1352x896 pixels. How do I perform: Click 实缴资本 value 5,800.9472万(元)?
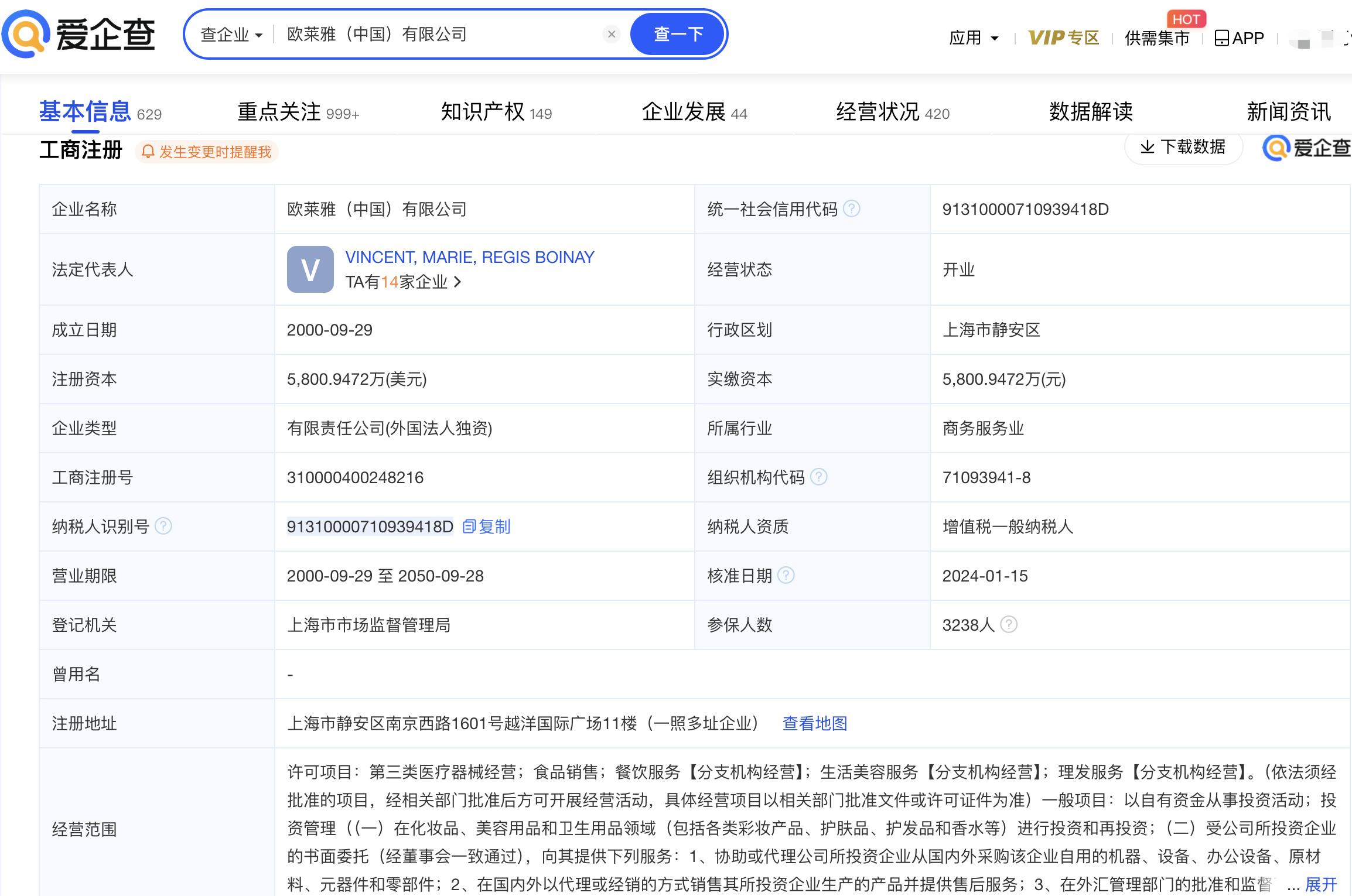(x=1004, y=379)
